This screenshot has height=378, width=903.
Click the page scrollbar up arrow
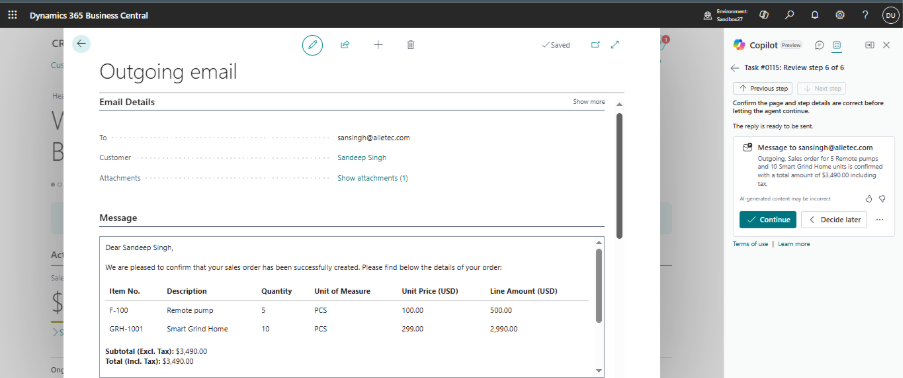pyautogui.click(x=619, y=104)
